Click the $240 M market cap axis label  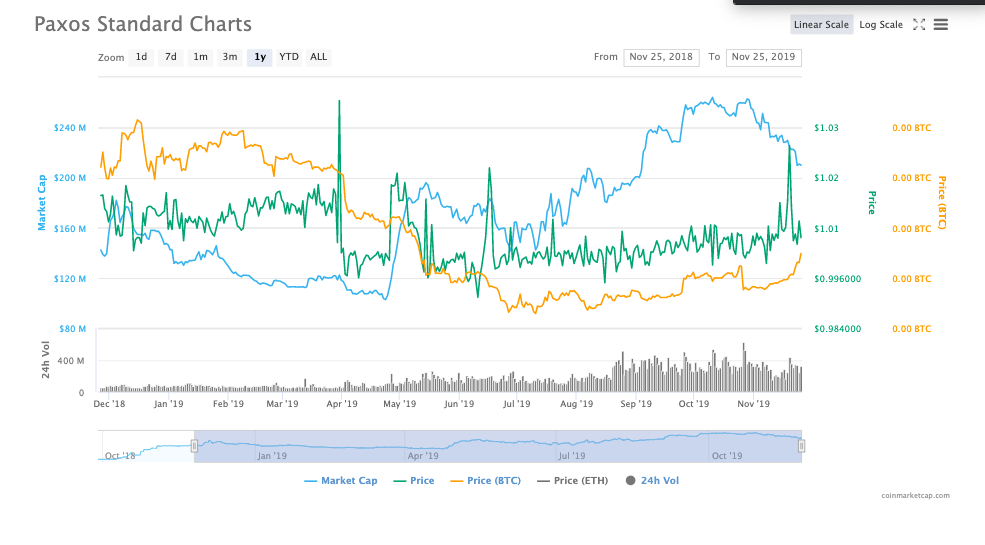tap(70, 128)
